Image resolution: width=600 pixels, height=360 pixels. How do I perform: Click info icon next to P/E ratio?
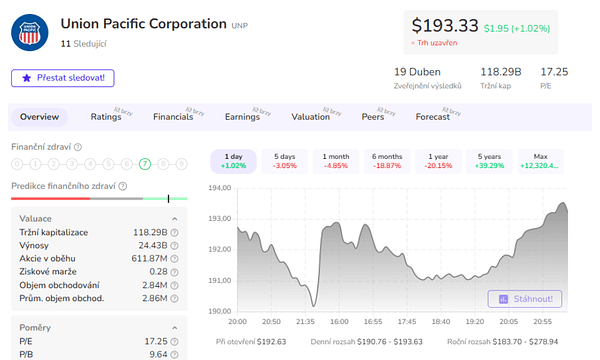click(174, 342)
